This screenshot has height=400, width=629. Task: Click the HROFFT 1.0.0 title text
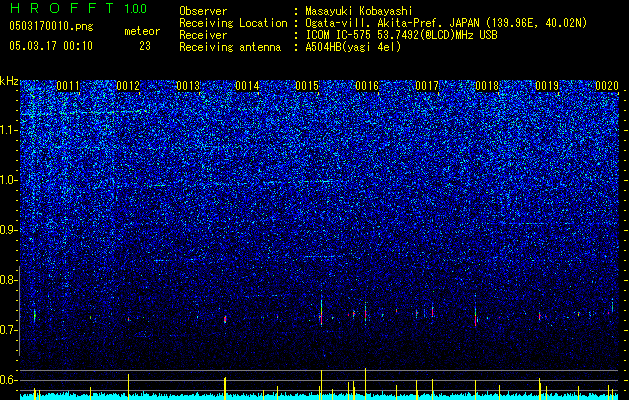(79, 8)
